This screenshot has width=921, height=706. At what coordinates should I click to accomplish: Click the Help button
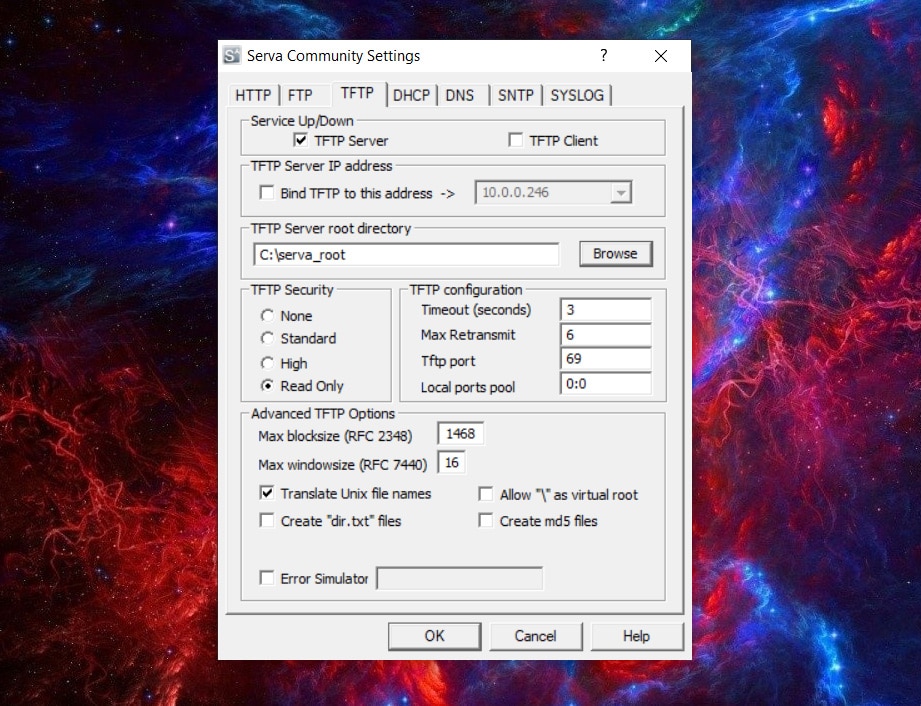point(637,636)
